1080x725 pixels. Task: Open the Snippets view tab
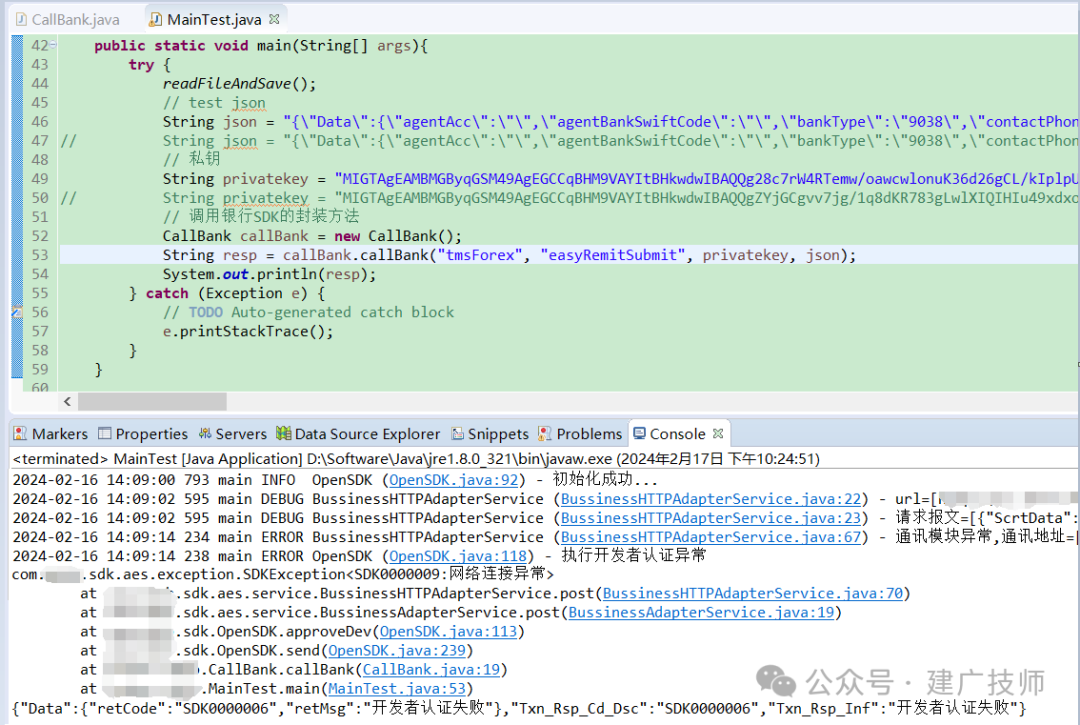(490, 434)
